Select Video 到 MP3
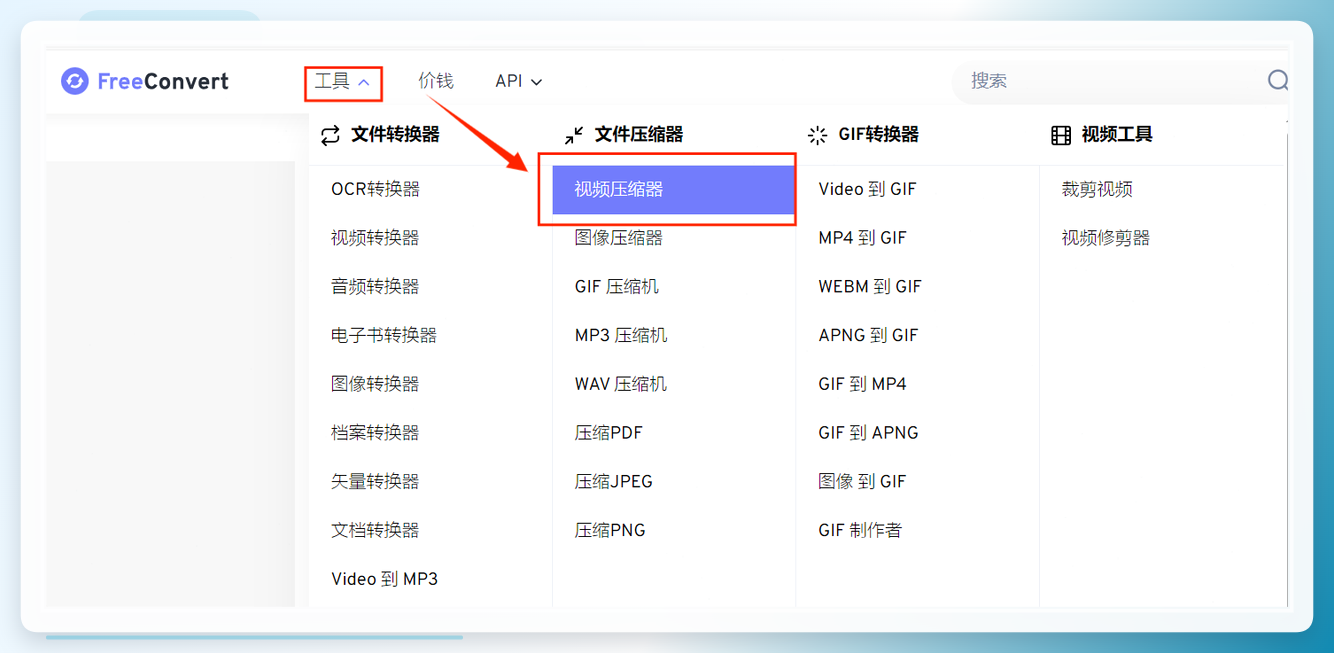Viewport: 1334px width, 653px height. (385, 579)
